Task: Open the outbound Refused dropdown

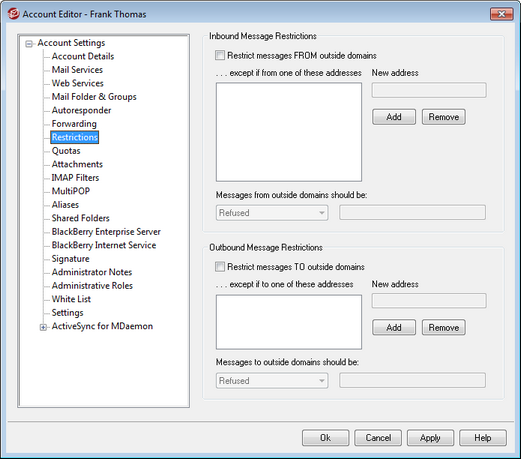Action: 272,380
